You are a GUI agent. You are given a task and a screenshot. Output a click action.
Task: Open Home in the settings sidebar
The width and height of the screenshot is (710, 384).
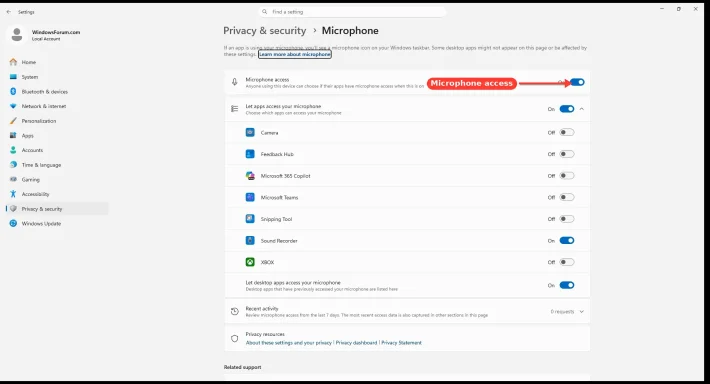58,62
